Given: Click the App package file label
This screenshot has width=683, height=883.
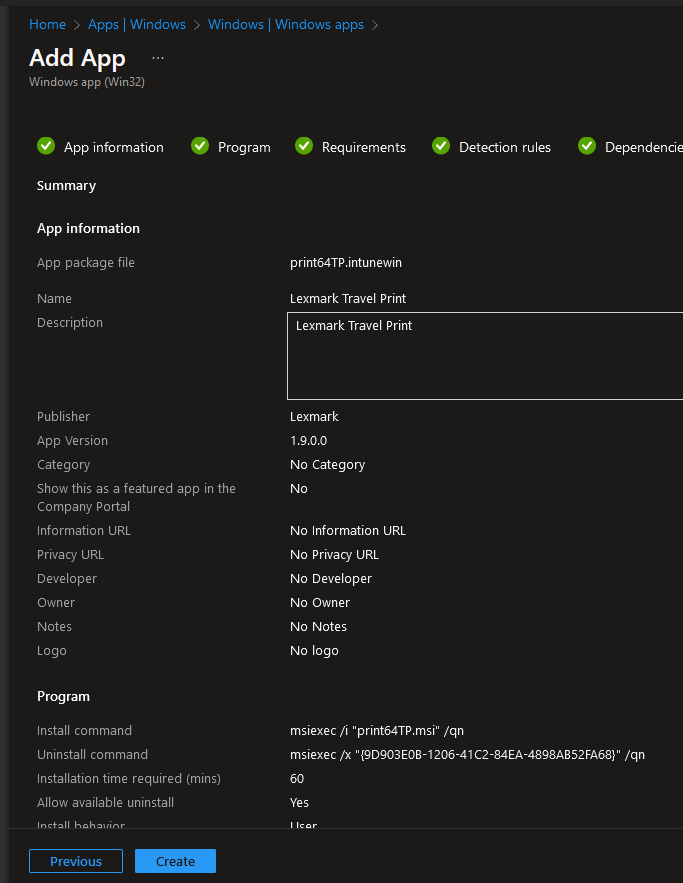Looking at the screenshot, I should [86, 262].
